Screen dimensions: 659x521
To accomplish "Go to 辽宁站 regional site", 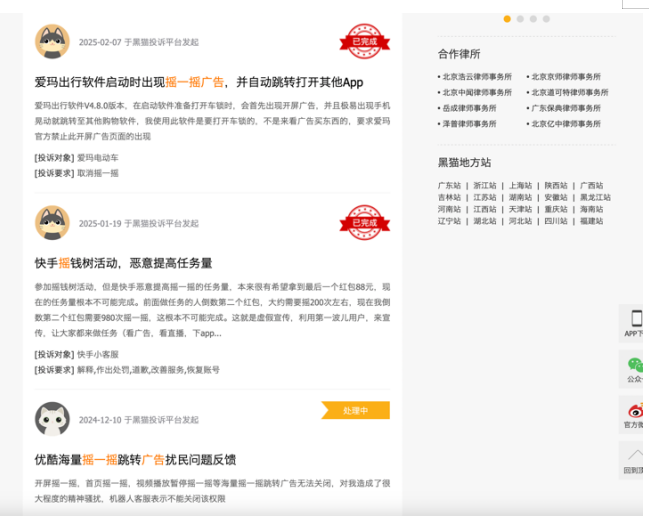I will tap(449, 221).
